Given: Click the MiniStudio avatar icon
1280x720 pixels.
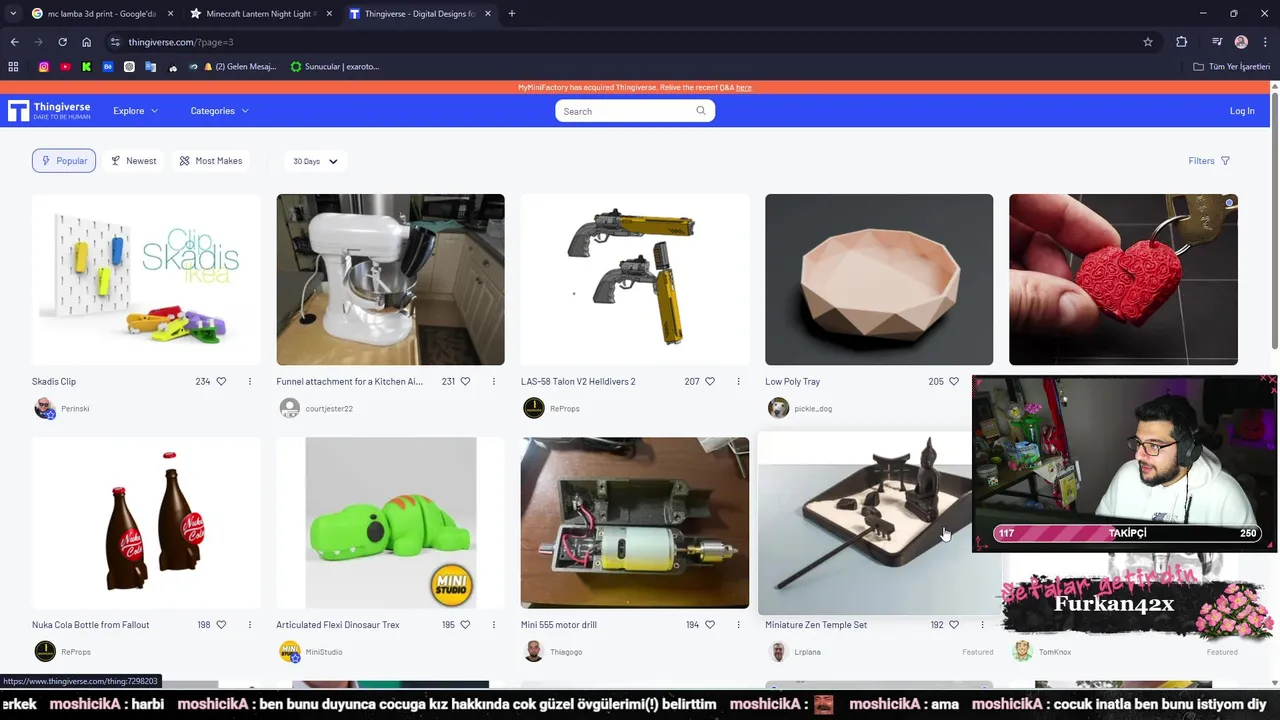Looking at the screenshot, I should click(290, 652).
